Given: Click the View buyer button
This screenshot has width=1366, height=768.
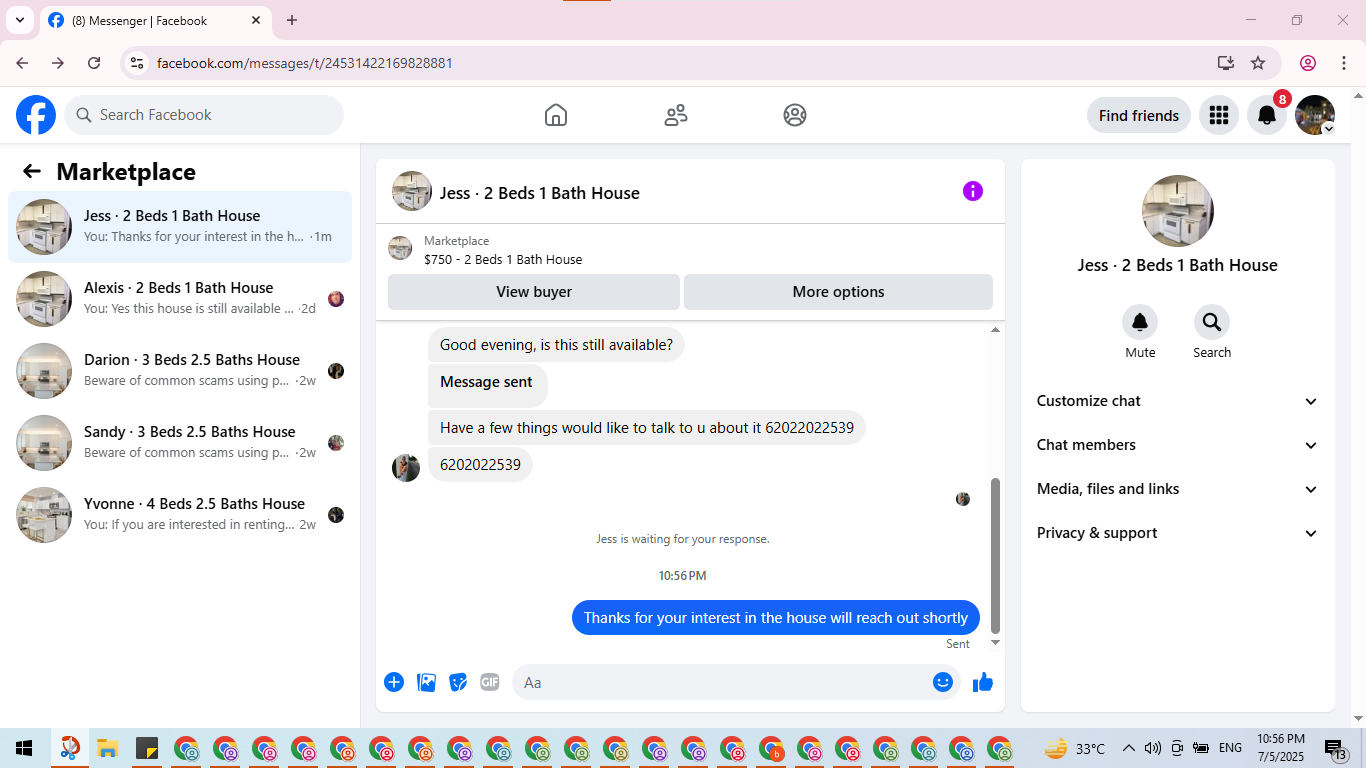Looking at the screenshot, I should coord(534,292).
